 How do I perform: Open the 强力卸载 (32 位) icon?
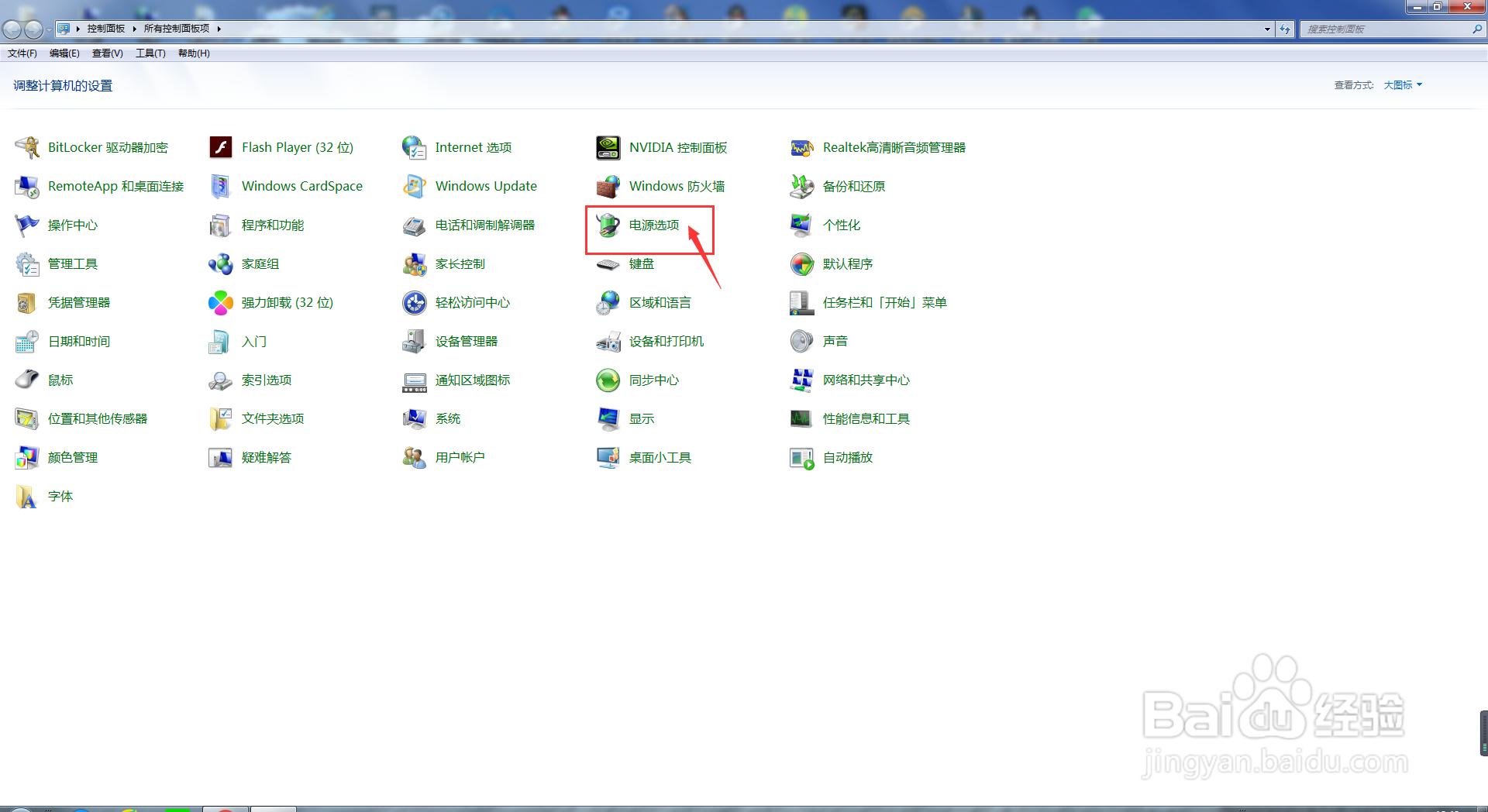[x=221, y=302]
